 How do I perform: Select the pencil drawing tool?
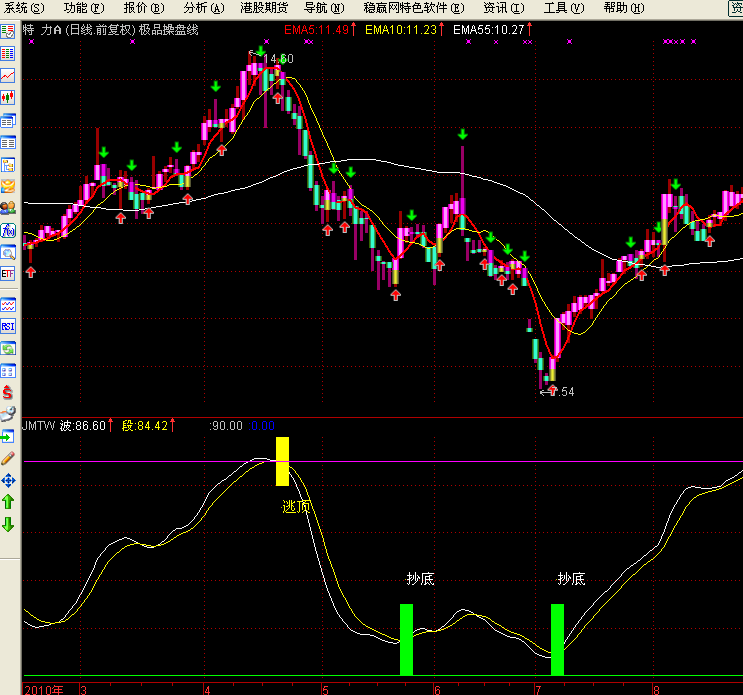click(x=8, y=457)
